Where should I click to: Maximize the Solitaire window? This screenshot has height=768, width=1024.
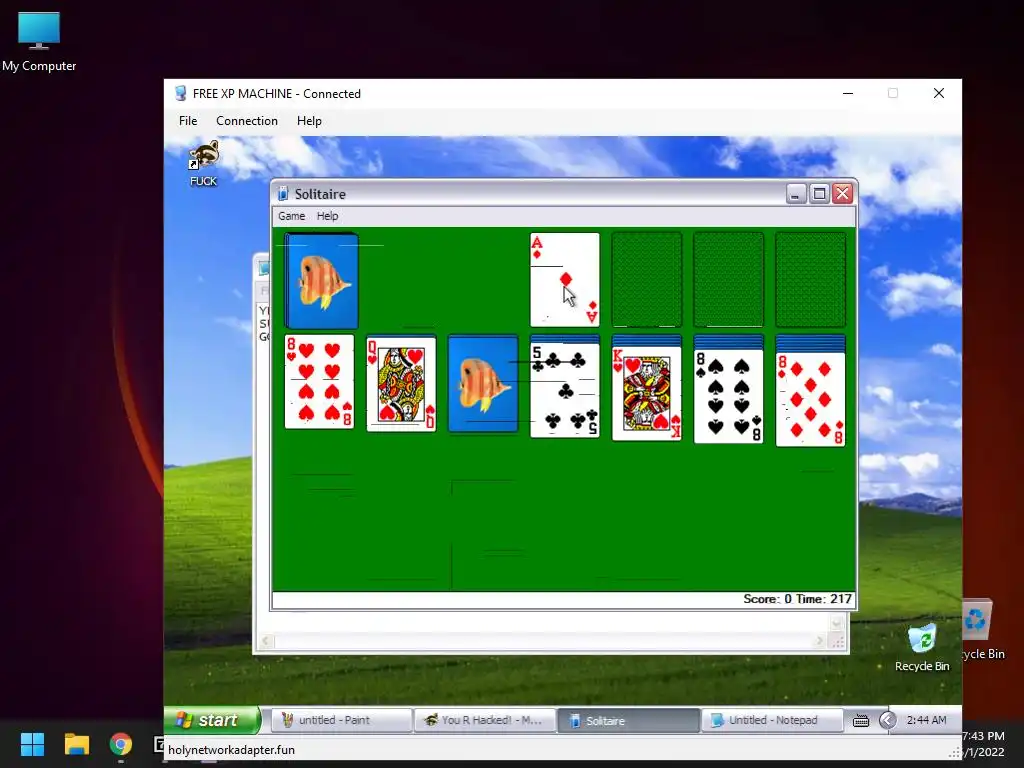(x=819, y=194)
